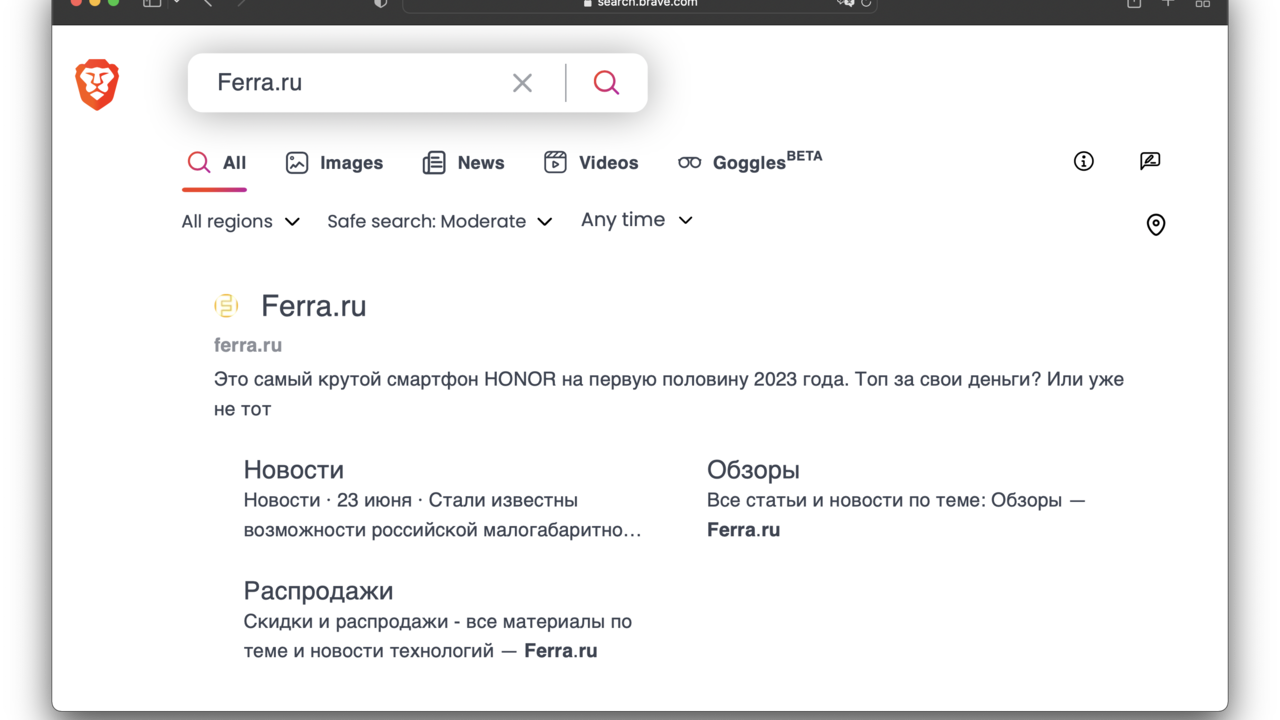Open the Brave Search lion logo homepage
The image size is (1280, 720).
96,84
